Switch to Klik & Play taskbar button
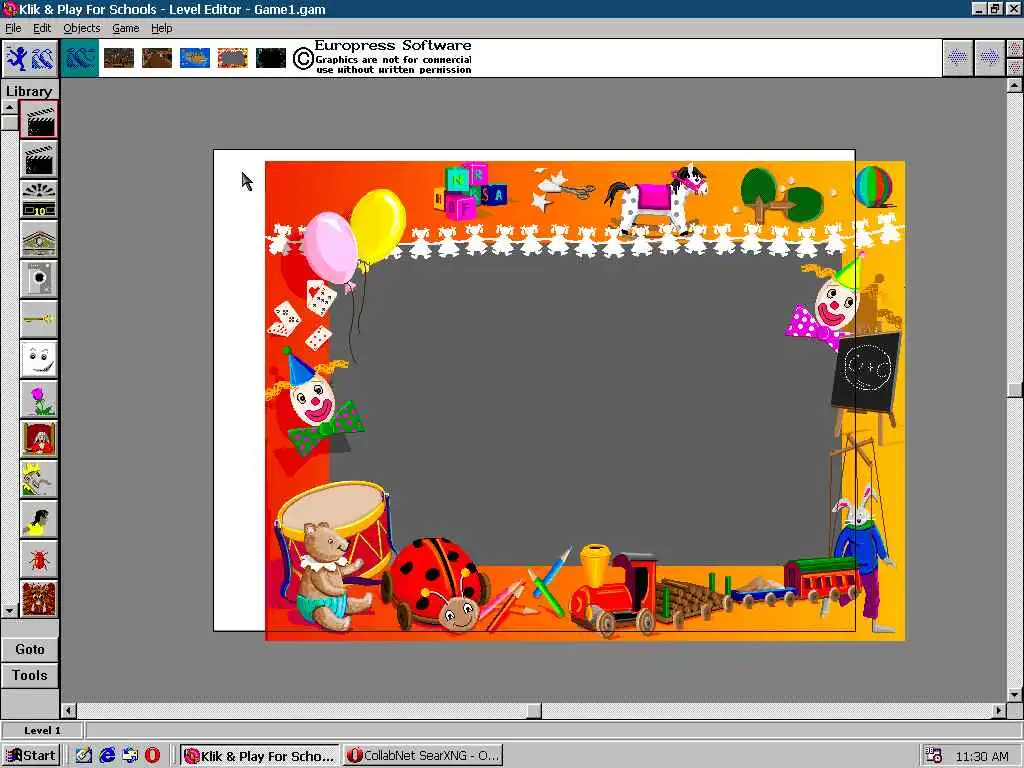This screenshot has width=1024, height=768. [x=260, y=756]
